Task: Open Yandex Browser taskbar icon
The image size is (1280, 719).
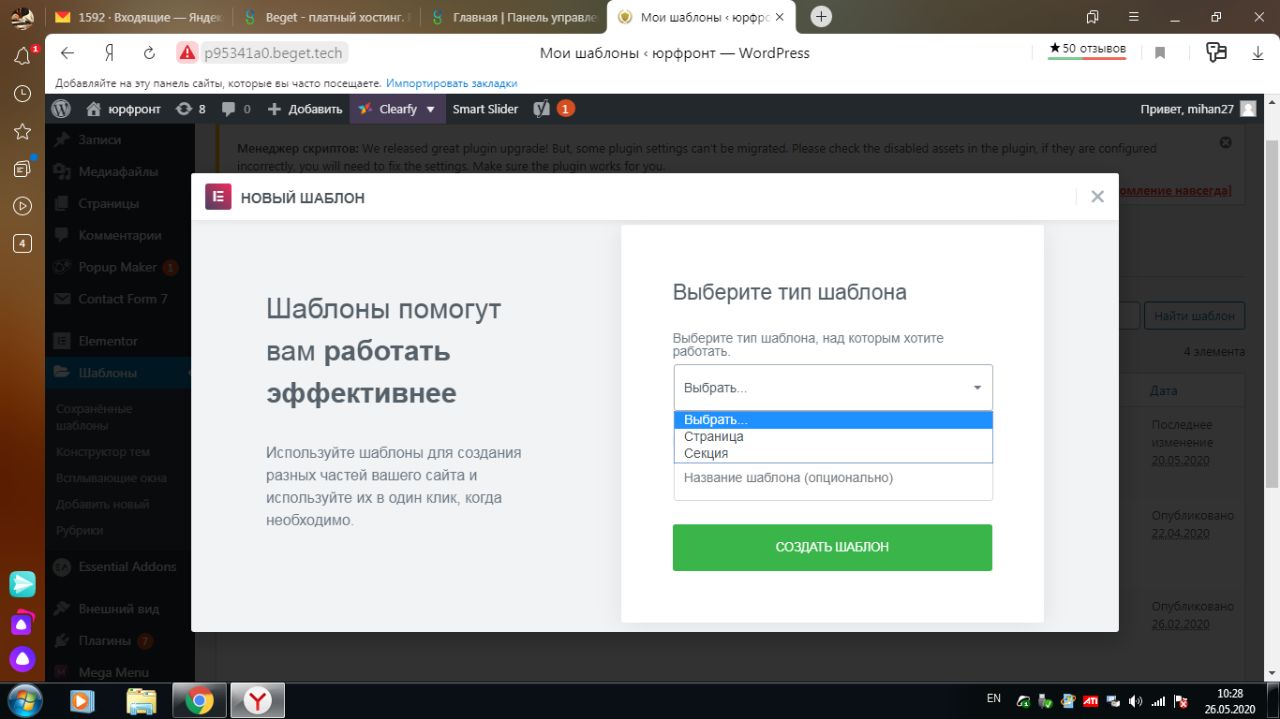Action: (x=258, y=700)
